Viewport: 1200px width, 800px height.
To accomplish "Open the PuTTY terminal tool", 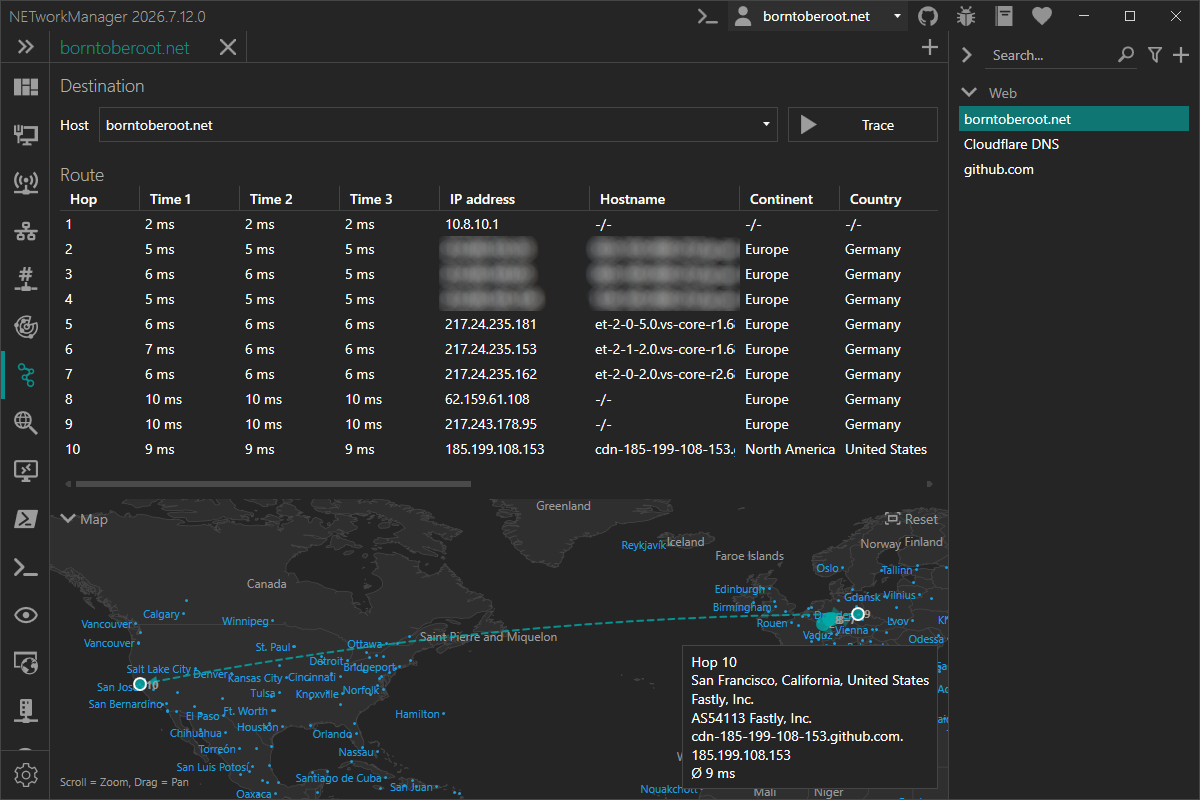I will click(x=26, y=567).
